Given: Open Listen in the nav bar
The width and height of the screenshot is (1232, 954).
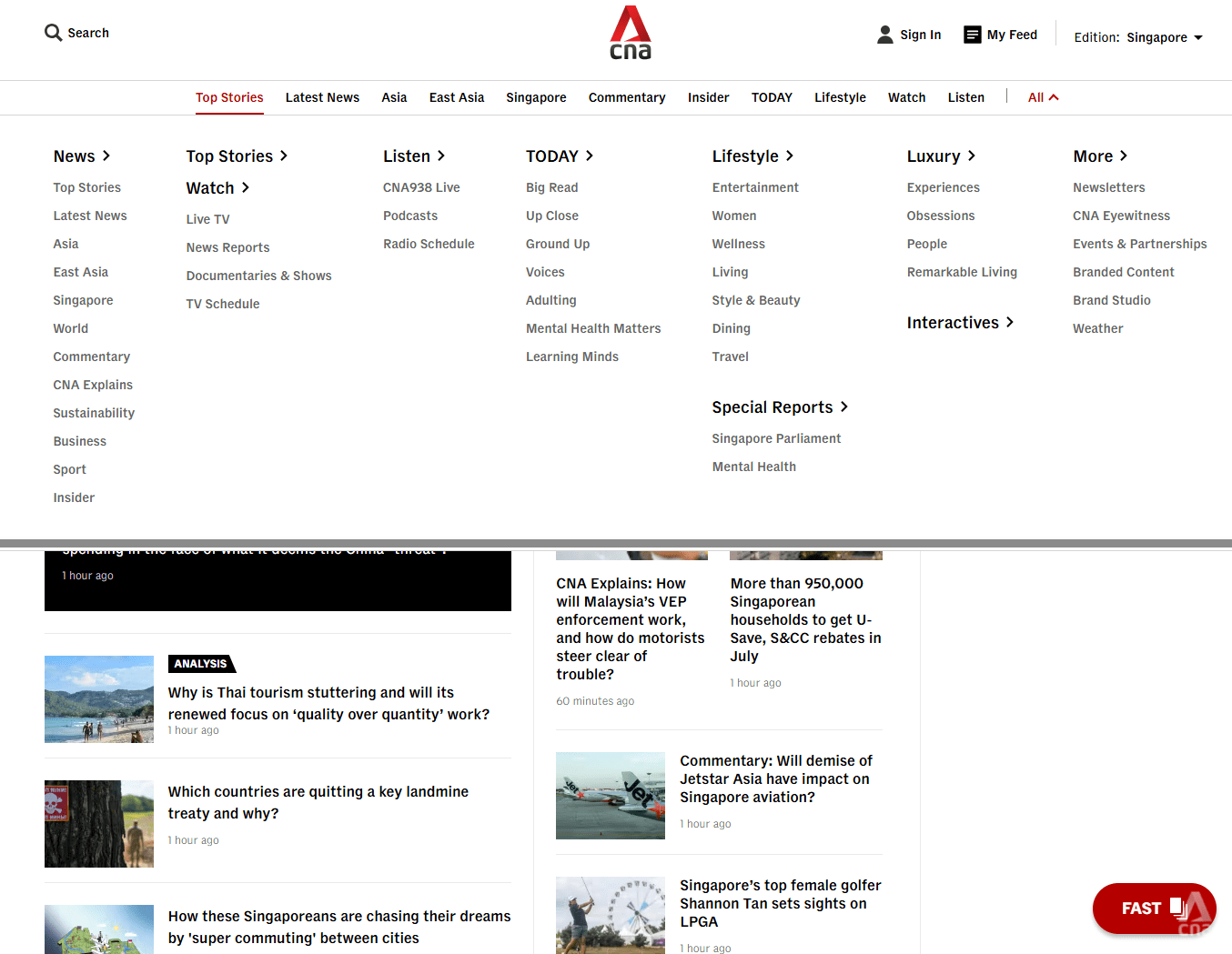Looking at the screenshot, I should coord(966,97).
